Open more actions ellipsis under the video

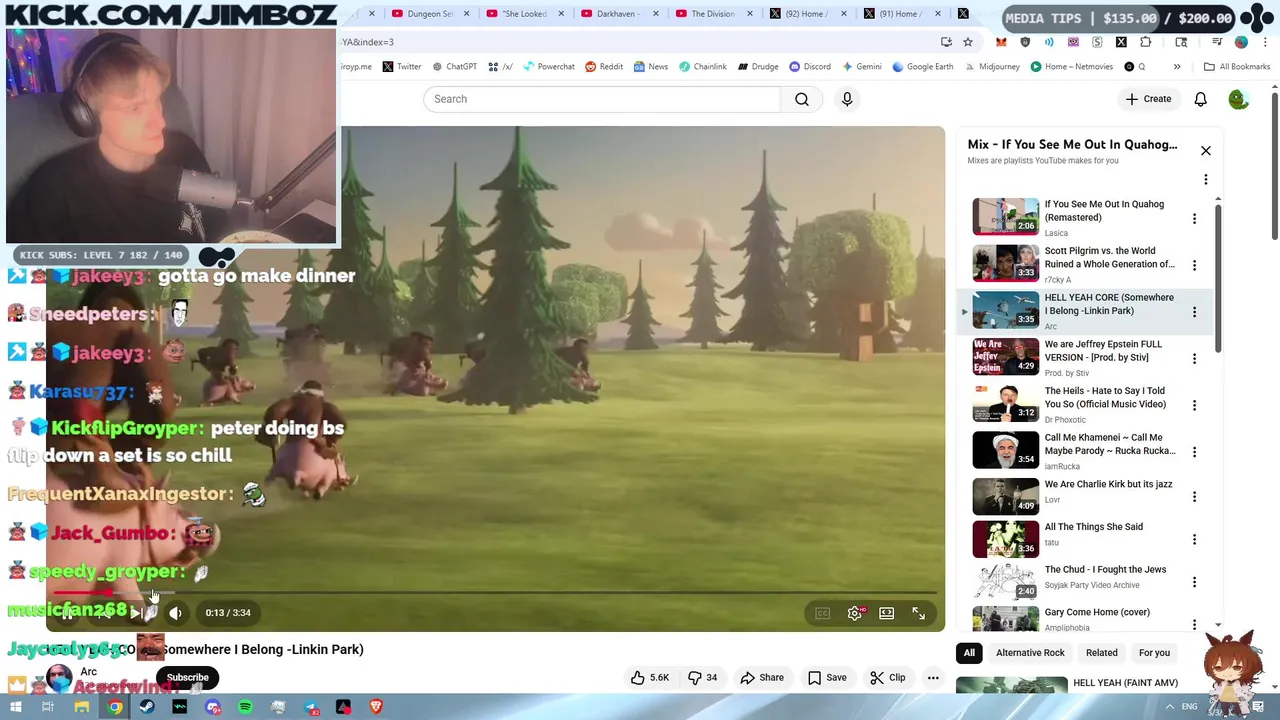click(933, 678)
